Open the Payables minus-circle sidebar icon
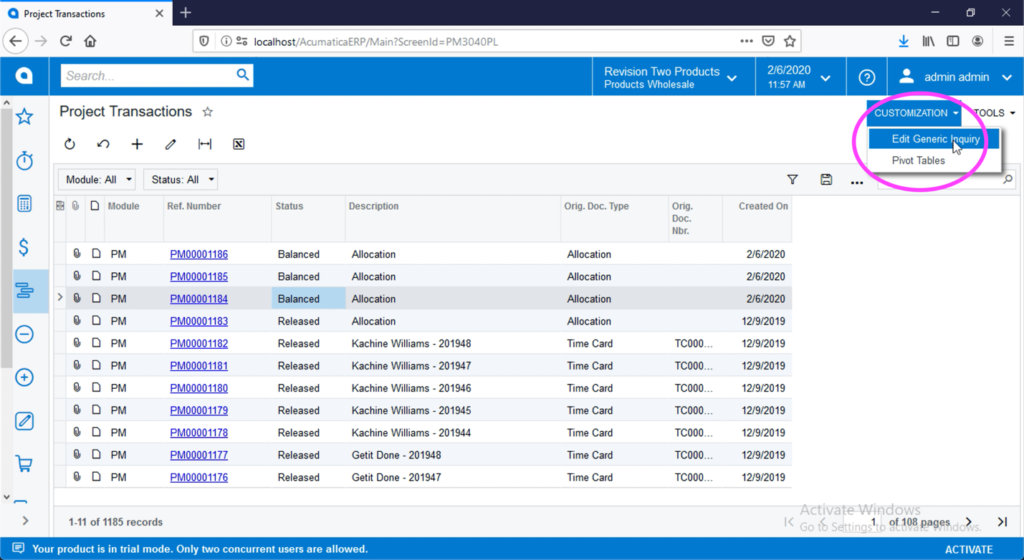 24,334
